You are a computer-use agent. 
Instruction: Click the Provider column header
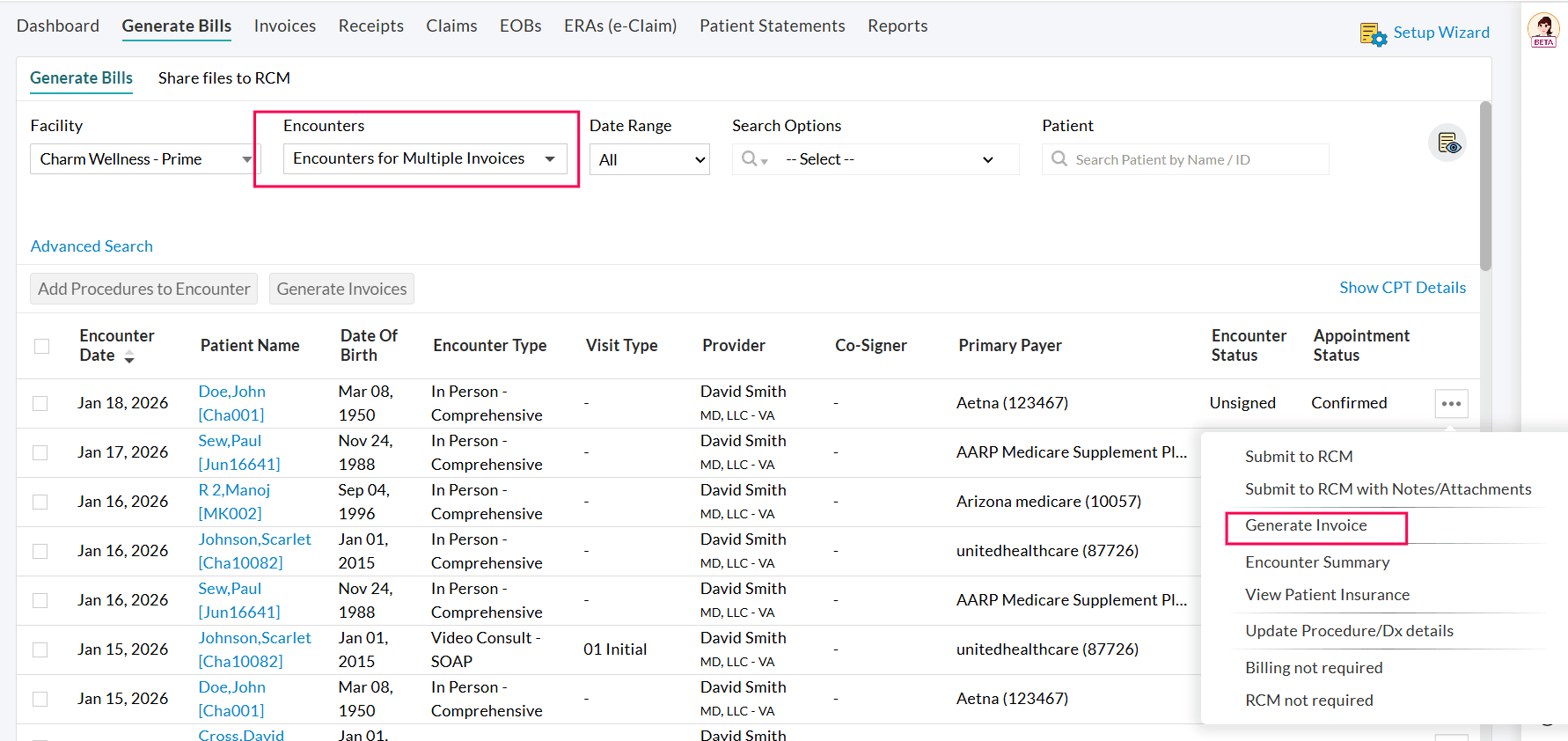pos(734,346)
